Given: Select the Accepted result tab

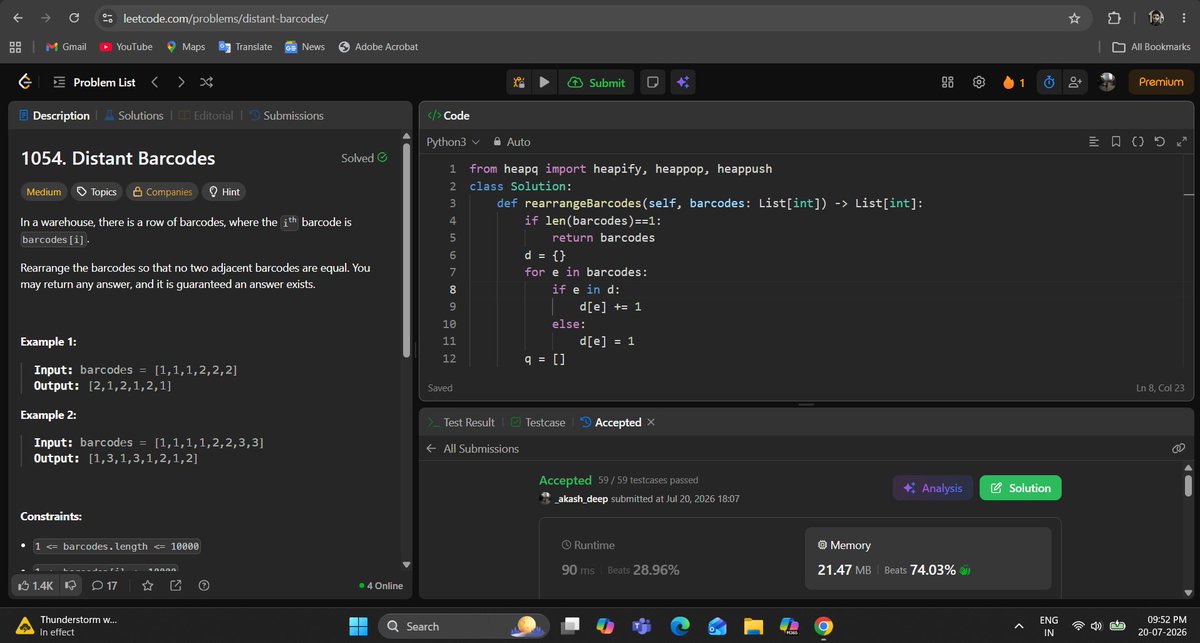Looking at the screenshot, I should tap(611, 422).
